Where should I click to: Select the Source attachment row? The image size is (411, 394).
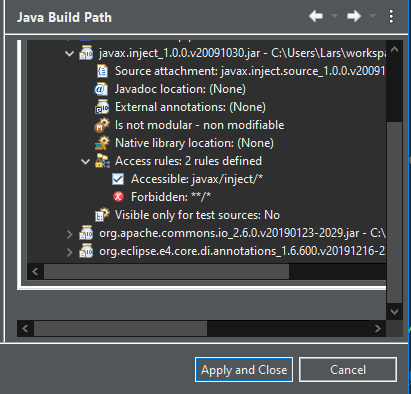[250, 71]
